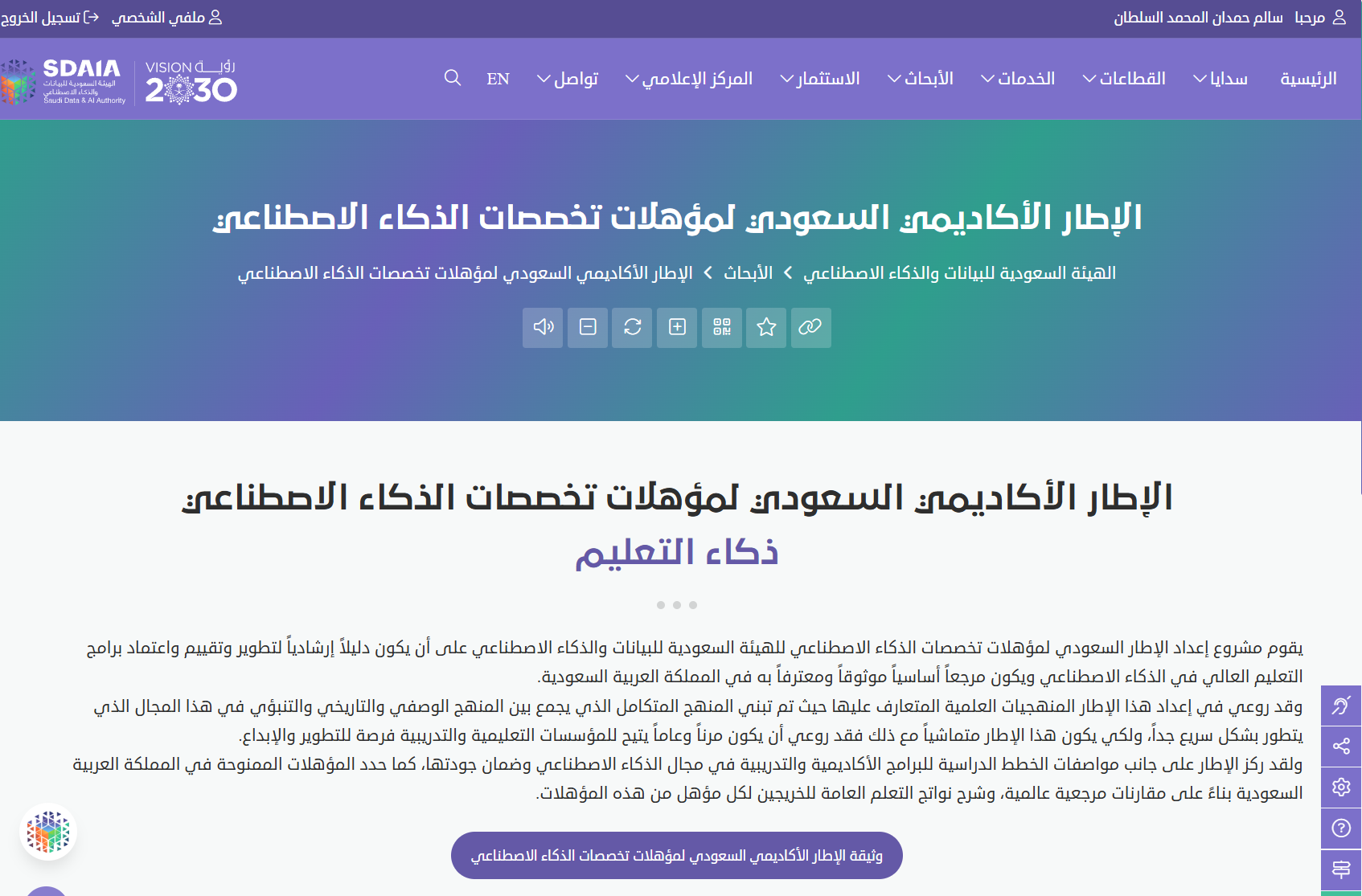1362x896 pixels.
Task: Expand the القطاعات dropdown menu
Action: click(x=1124, y=79)
